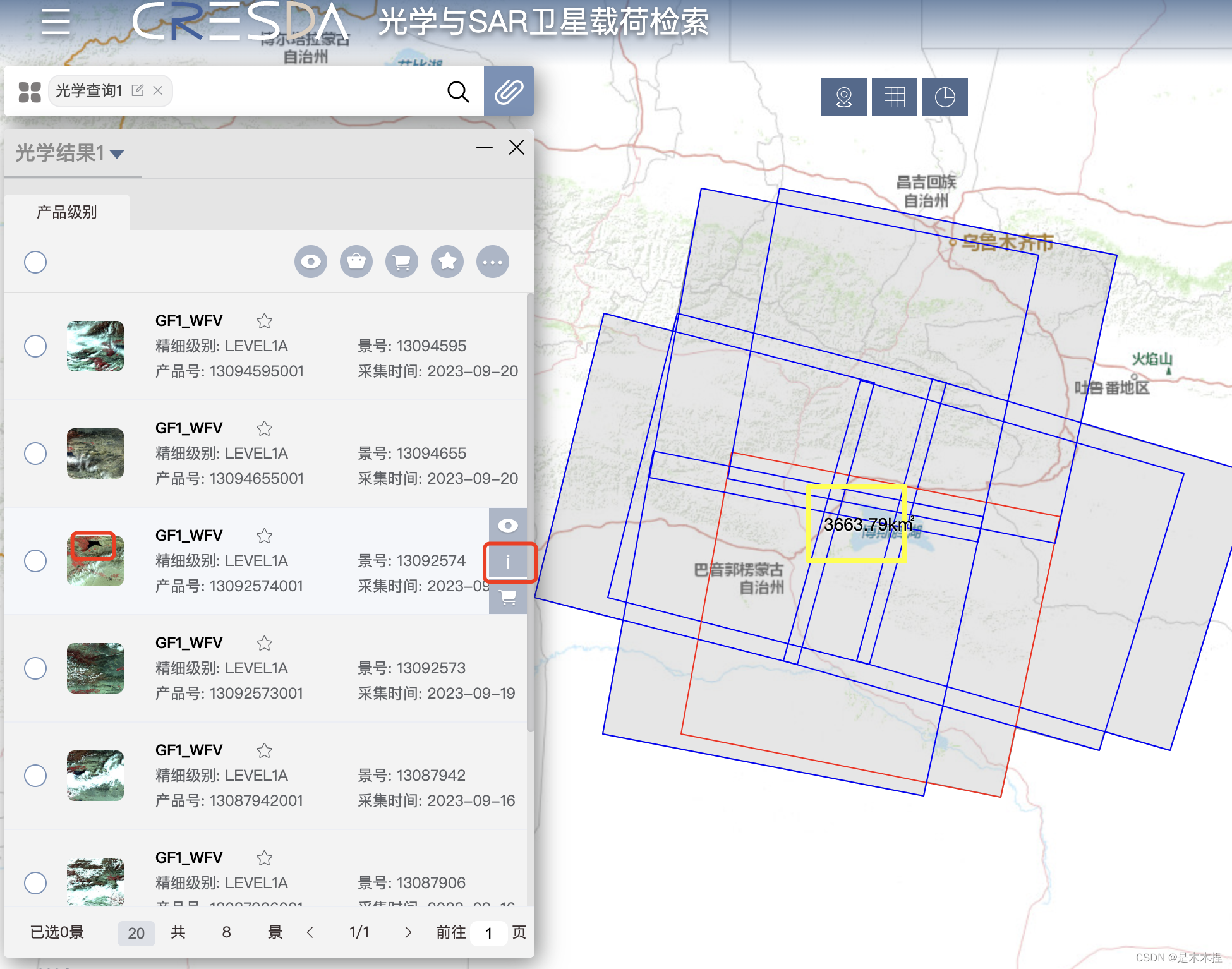Expand the 光学结果1 dropdown
Screen dimensions: 1232x969
pos(117,153)
